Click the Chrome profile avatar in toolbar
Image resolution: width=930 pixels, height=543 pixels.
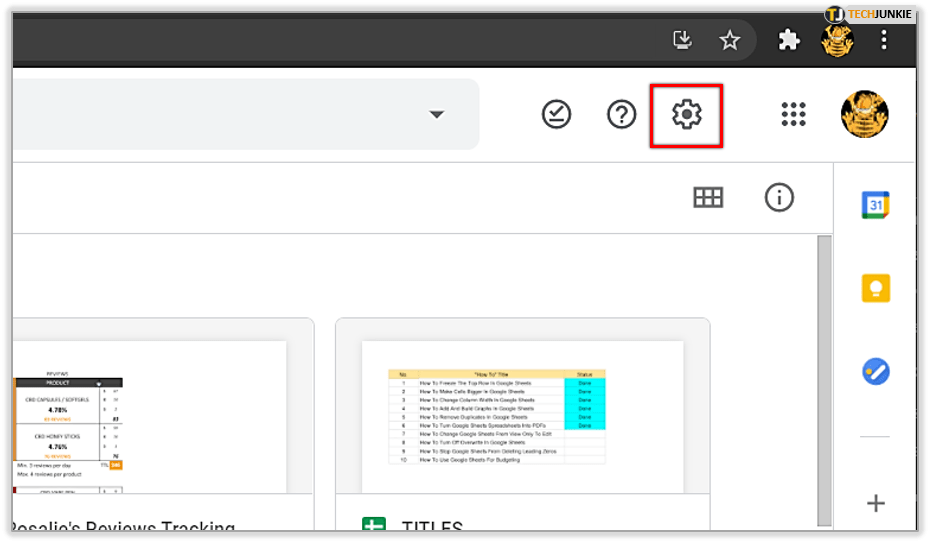click(837, 40)
